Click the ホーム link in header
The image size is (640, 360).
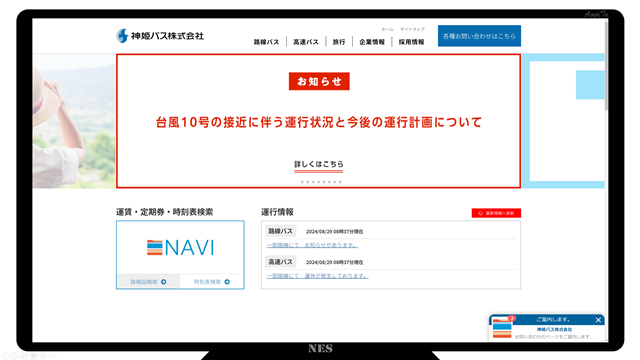(387, 29)
